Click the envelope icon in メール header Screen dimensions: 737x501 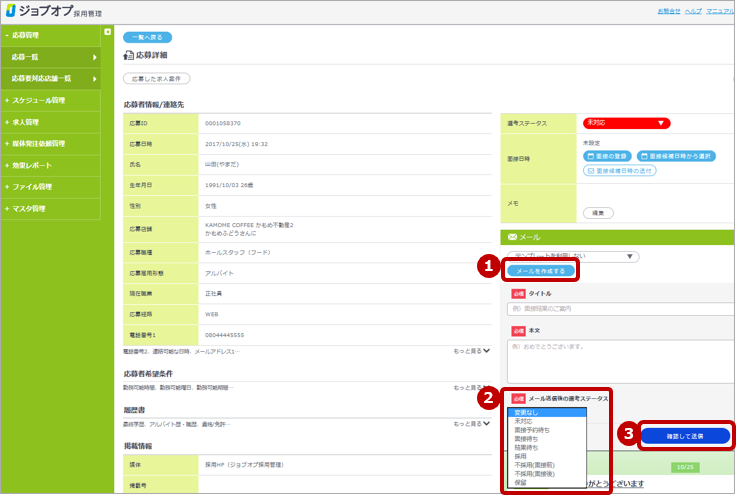[x=513, y=237]
